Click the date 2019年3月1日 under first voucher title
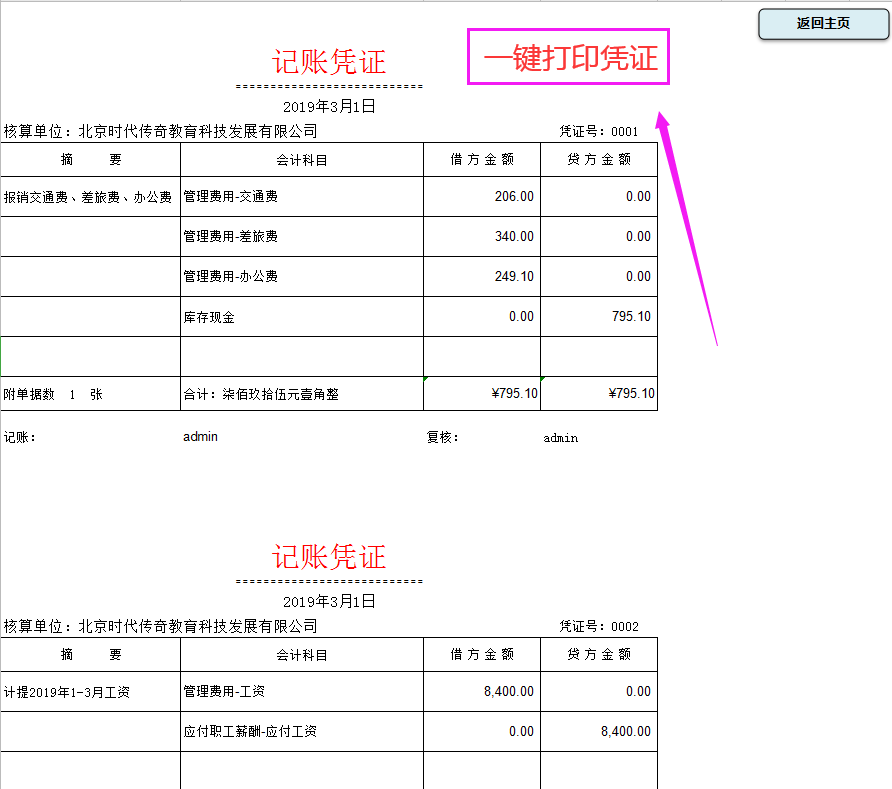The image size is (892, 789). tap(329, 106)
